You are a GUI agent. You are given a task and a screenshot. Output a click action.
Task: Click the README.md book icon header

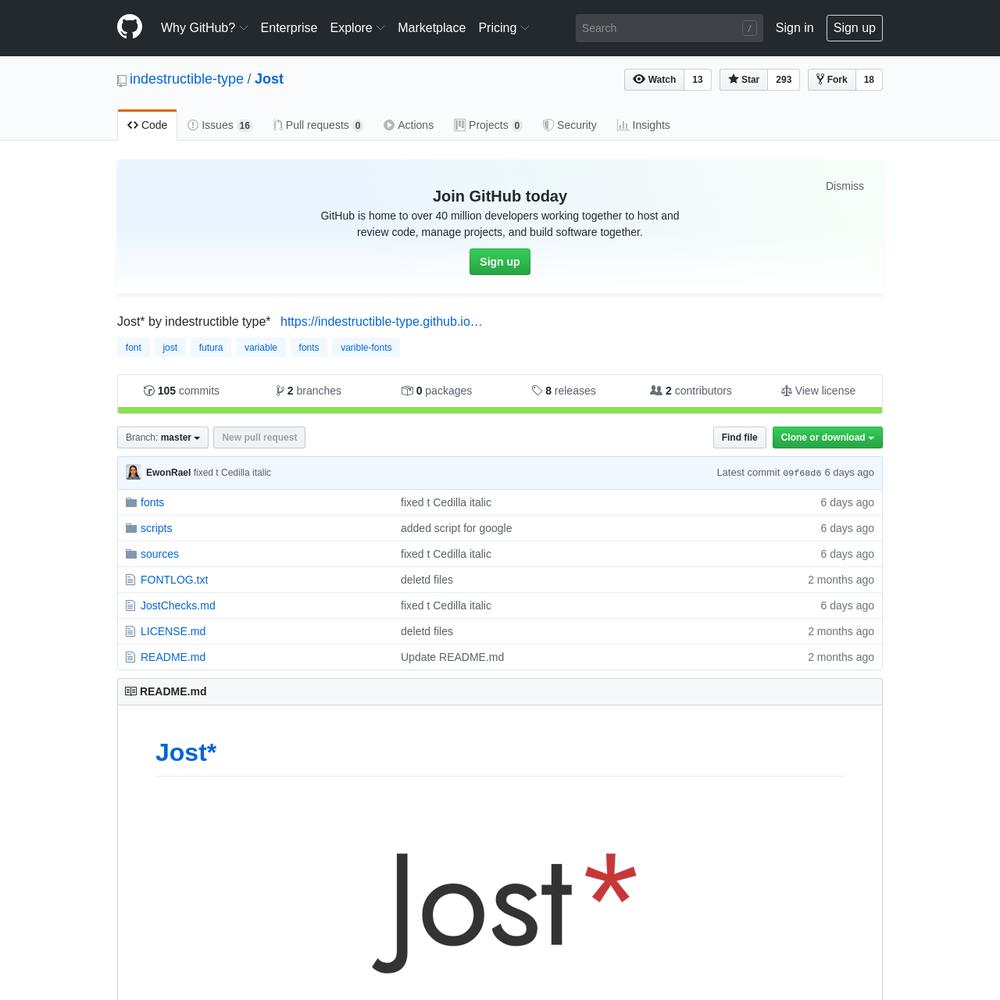(131, 691)
